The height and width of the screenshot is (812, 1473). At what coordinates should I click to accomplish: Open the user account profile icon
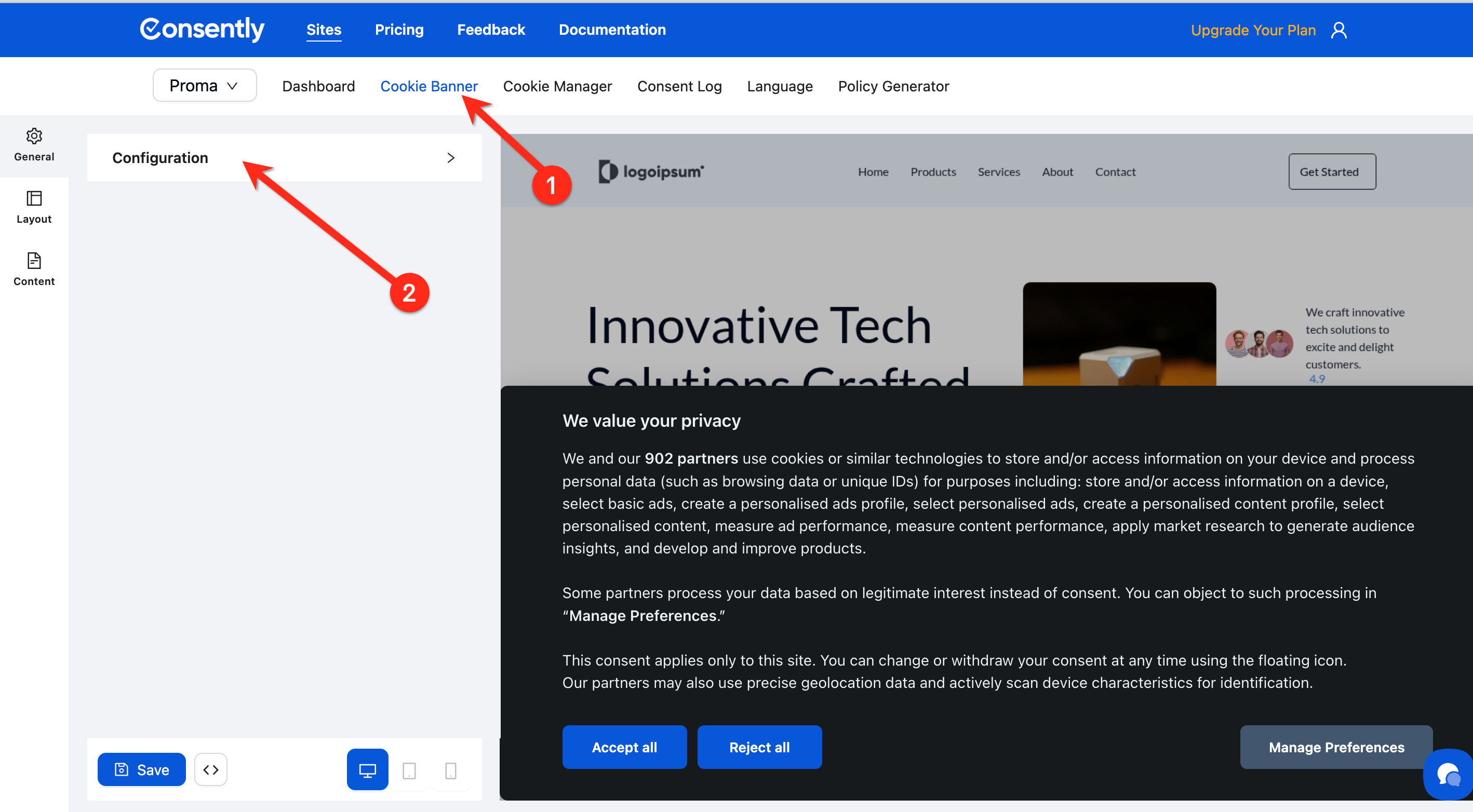(1338, 30)
